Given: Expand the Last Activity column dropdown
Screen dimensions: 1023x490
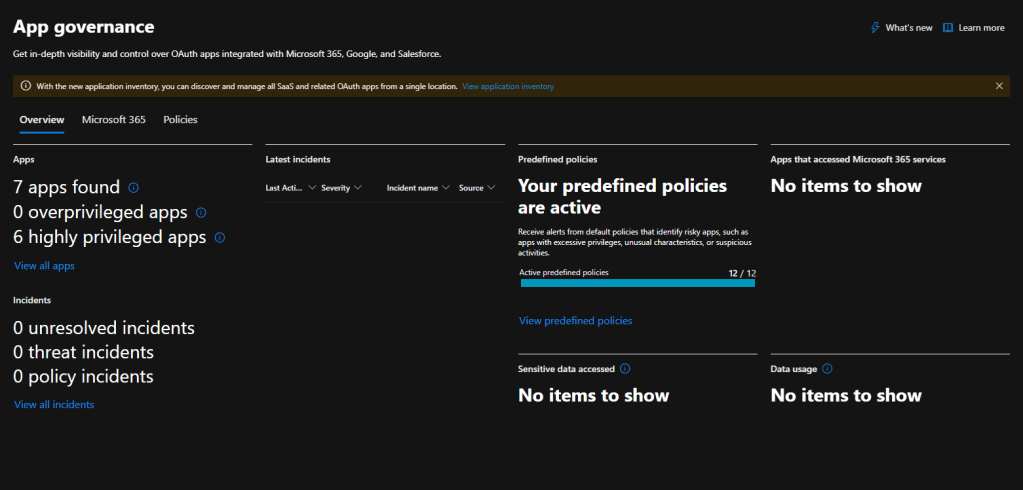Looking at the screenshot, I should [312, 188].
